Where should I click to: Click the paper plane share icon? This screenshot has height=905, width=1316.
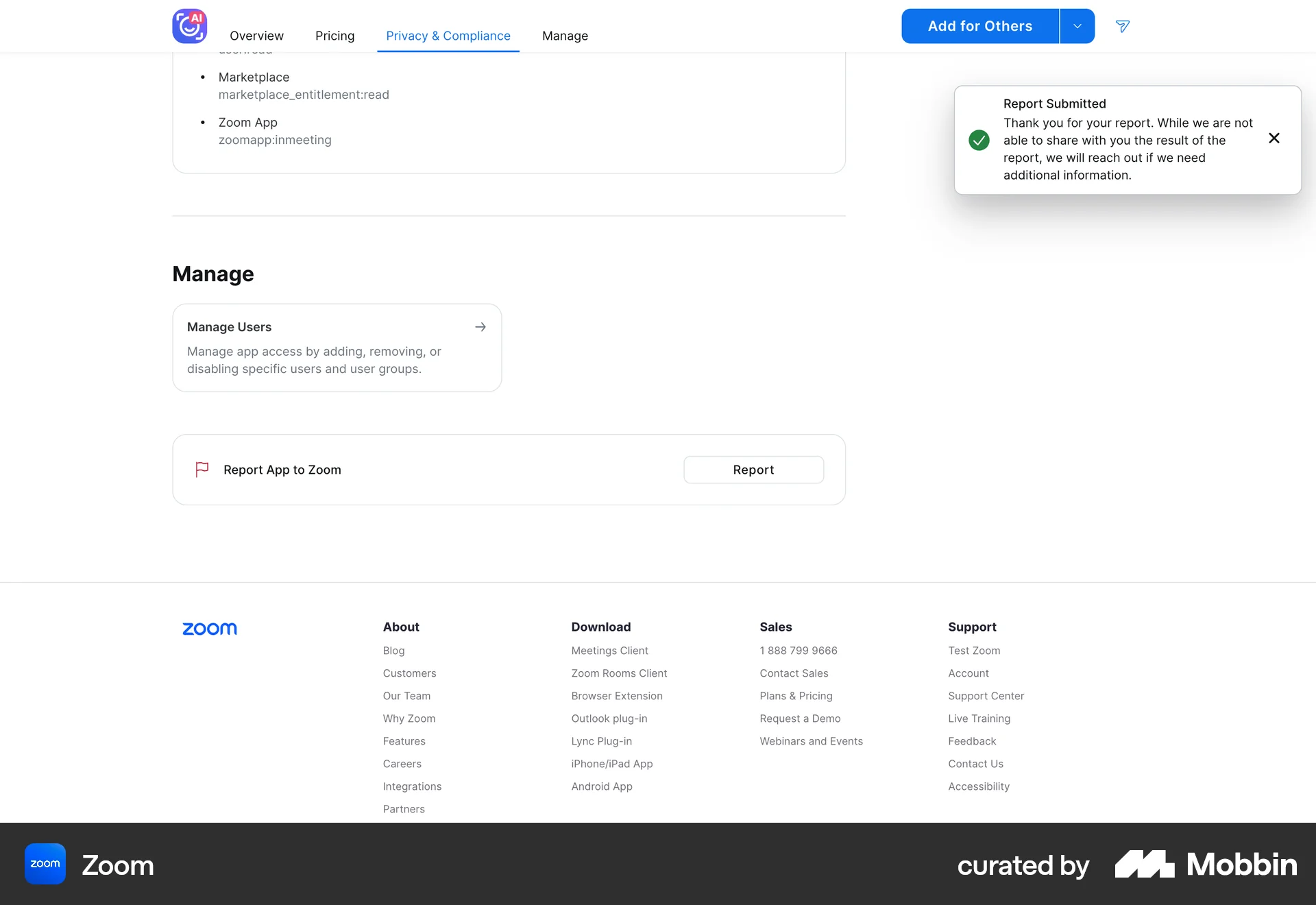click(1123, 26)
